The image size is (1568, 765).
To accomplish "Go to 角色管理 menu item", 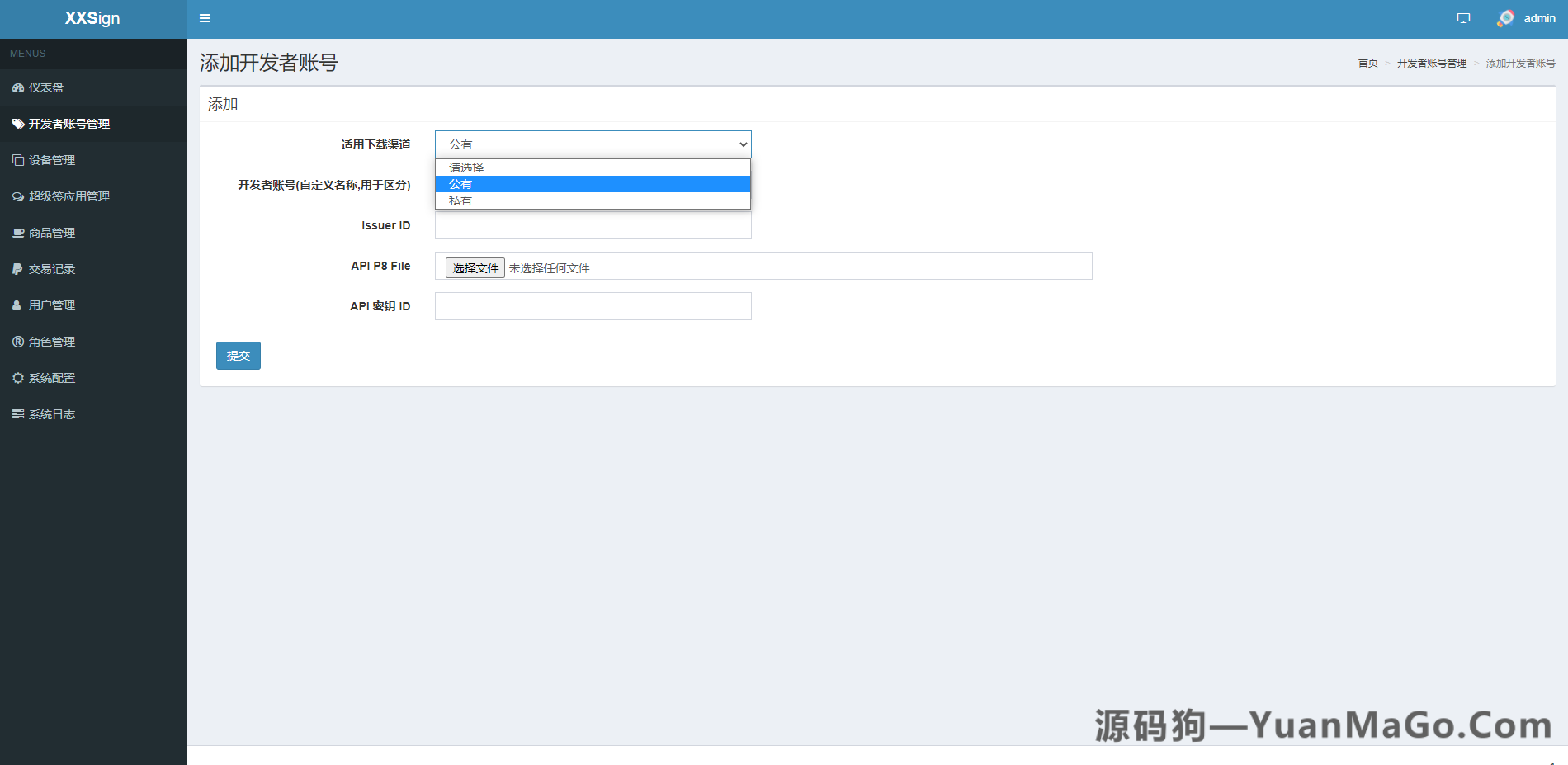I will click(x=52, y=342).
